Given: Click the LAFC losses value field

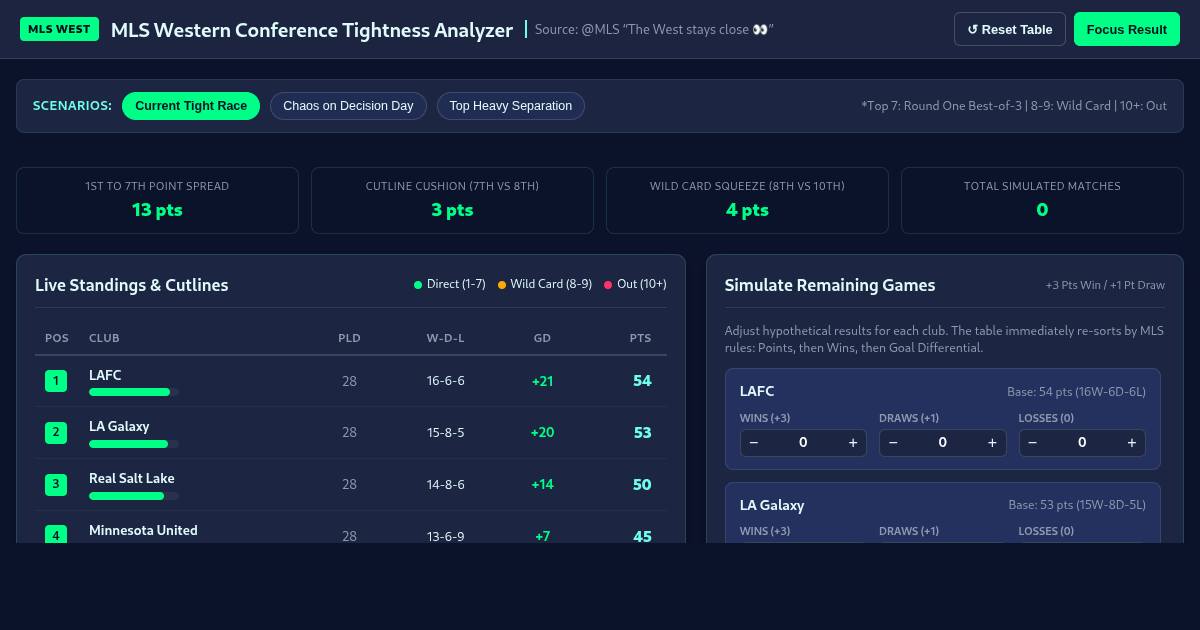Looking at the screenshot, I should coord(1082,443).
